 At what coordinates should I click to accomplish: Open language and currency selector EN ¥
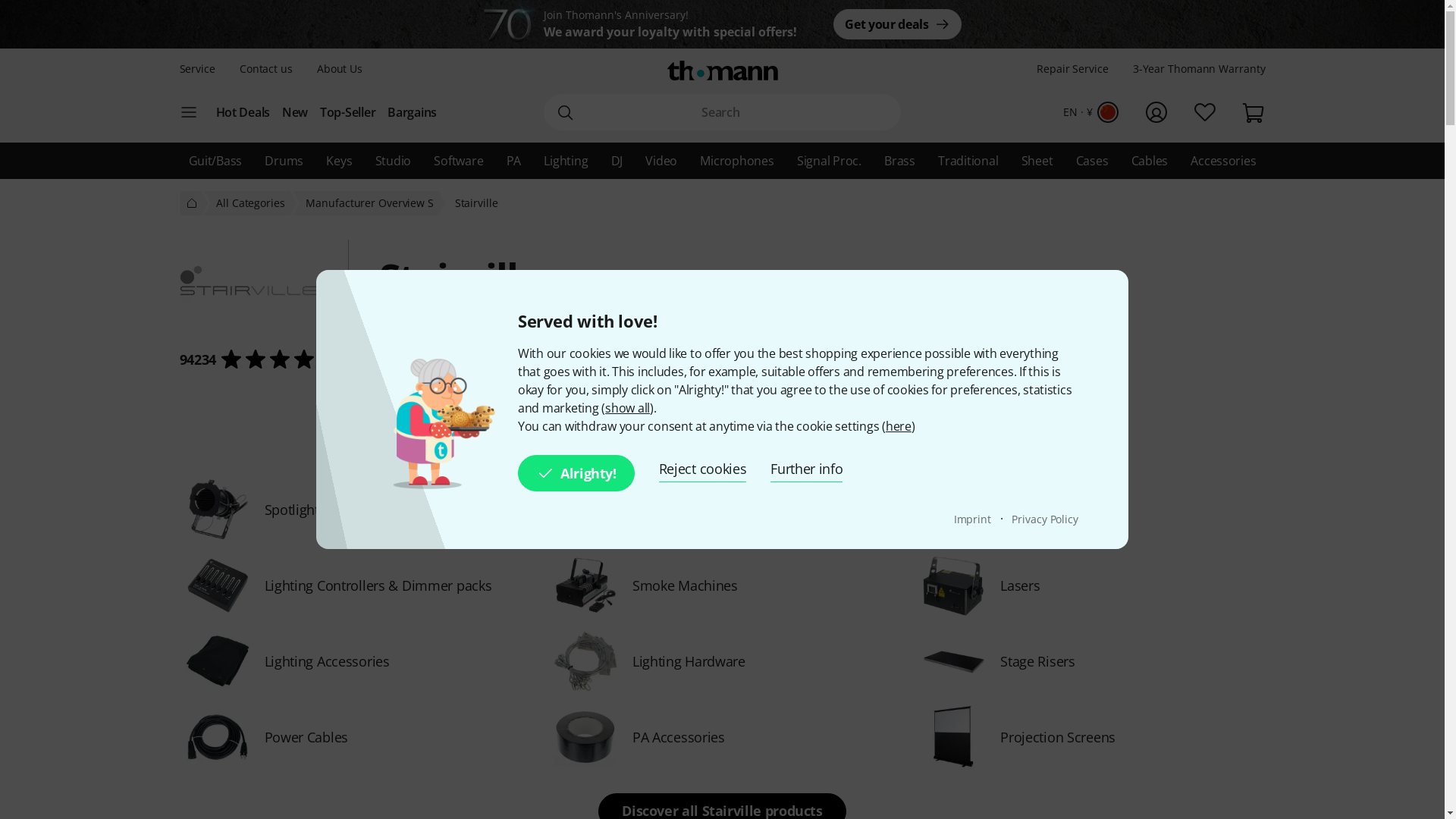pos(1090,112)
